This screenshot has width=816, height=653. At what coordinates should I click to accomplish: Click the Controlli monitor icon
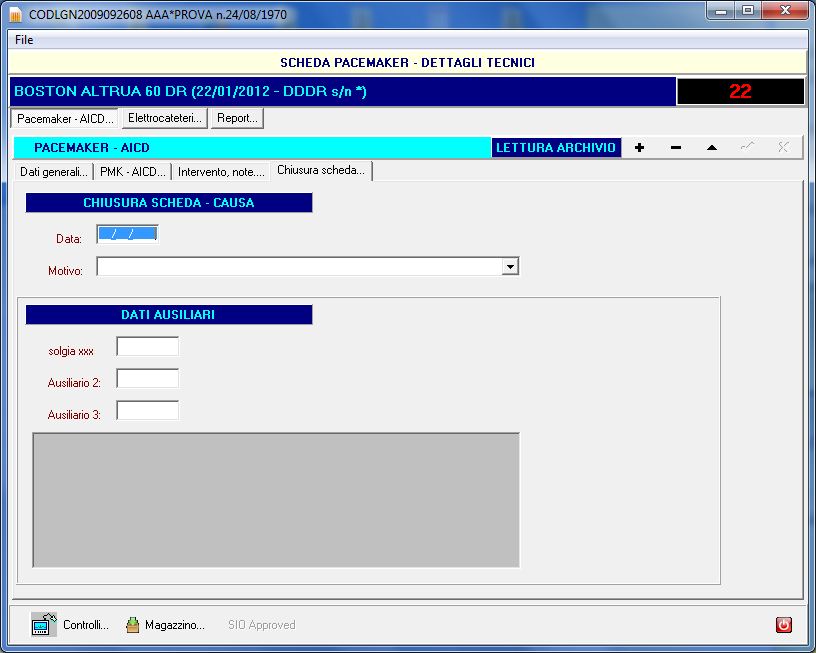pos(44,624)
